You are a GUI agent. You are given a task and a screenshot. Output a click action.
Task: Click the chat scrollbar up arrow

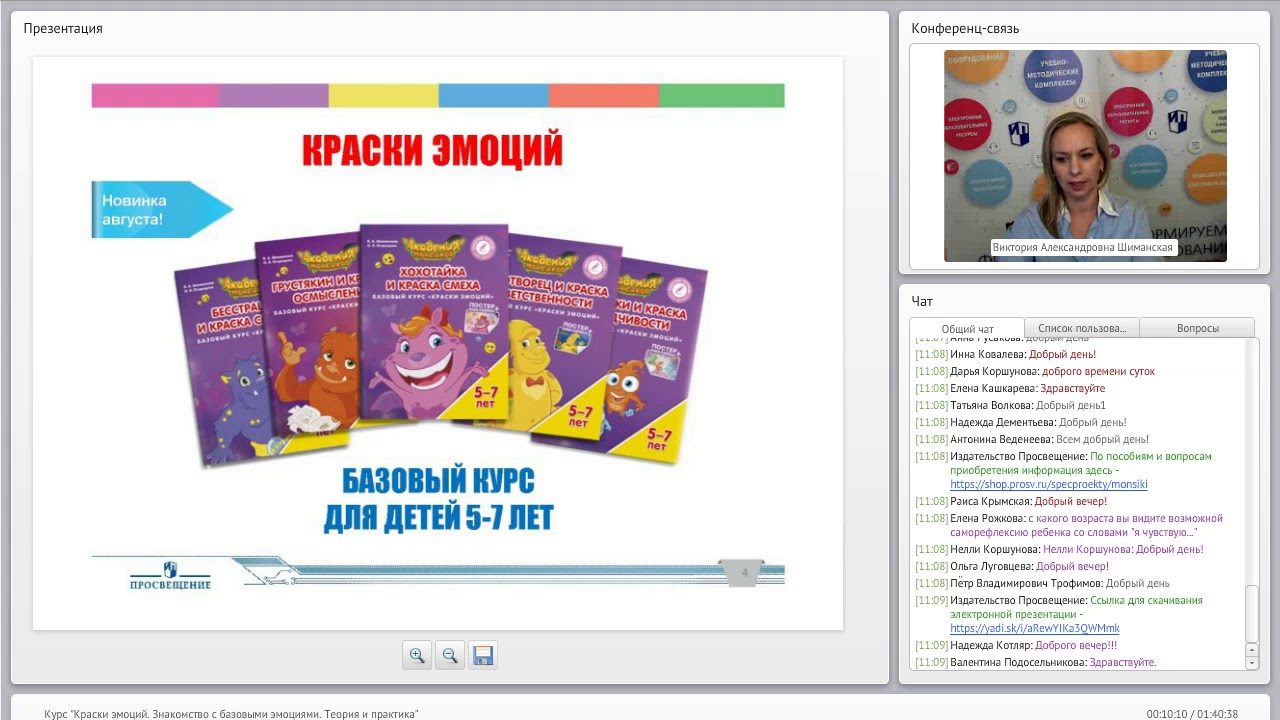tap(1252, 650)
